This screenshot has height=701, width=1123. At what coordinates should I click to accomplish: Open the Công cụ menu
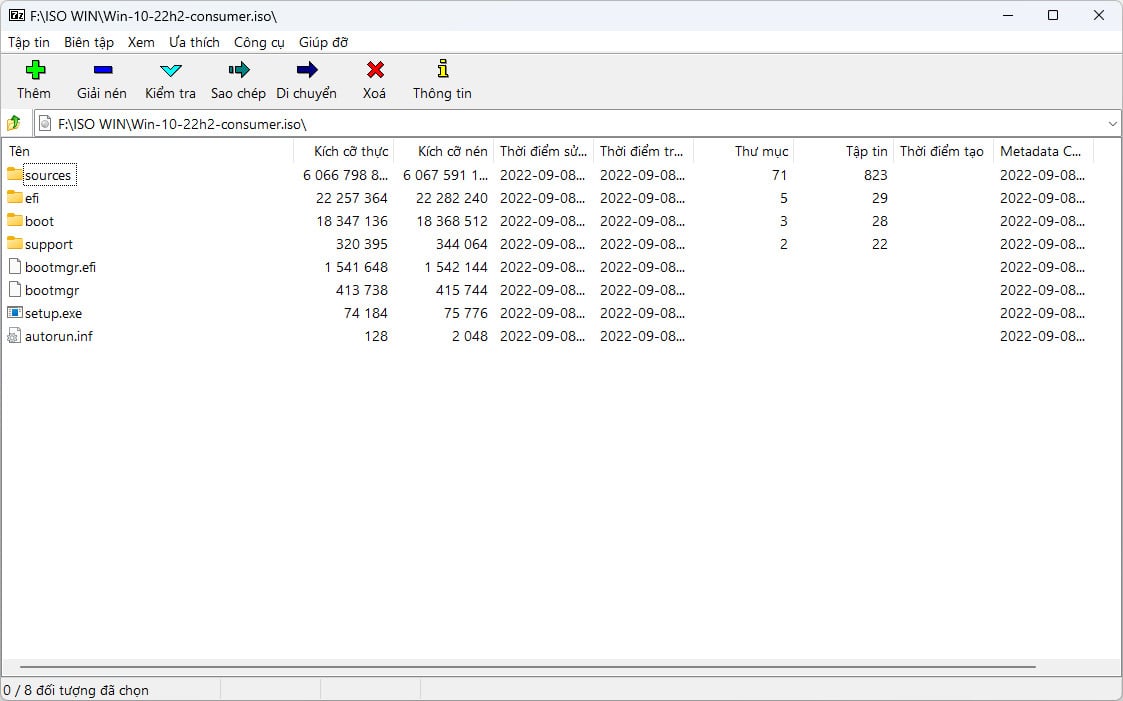(x=259, y=42)
